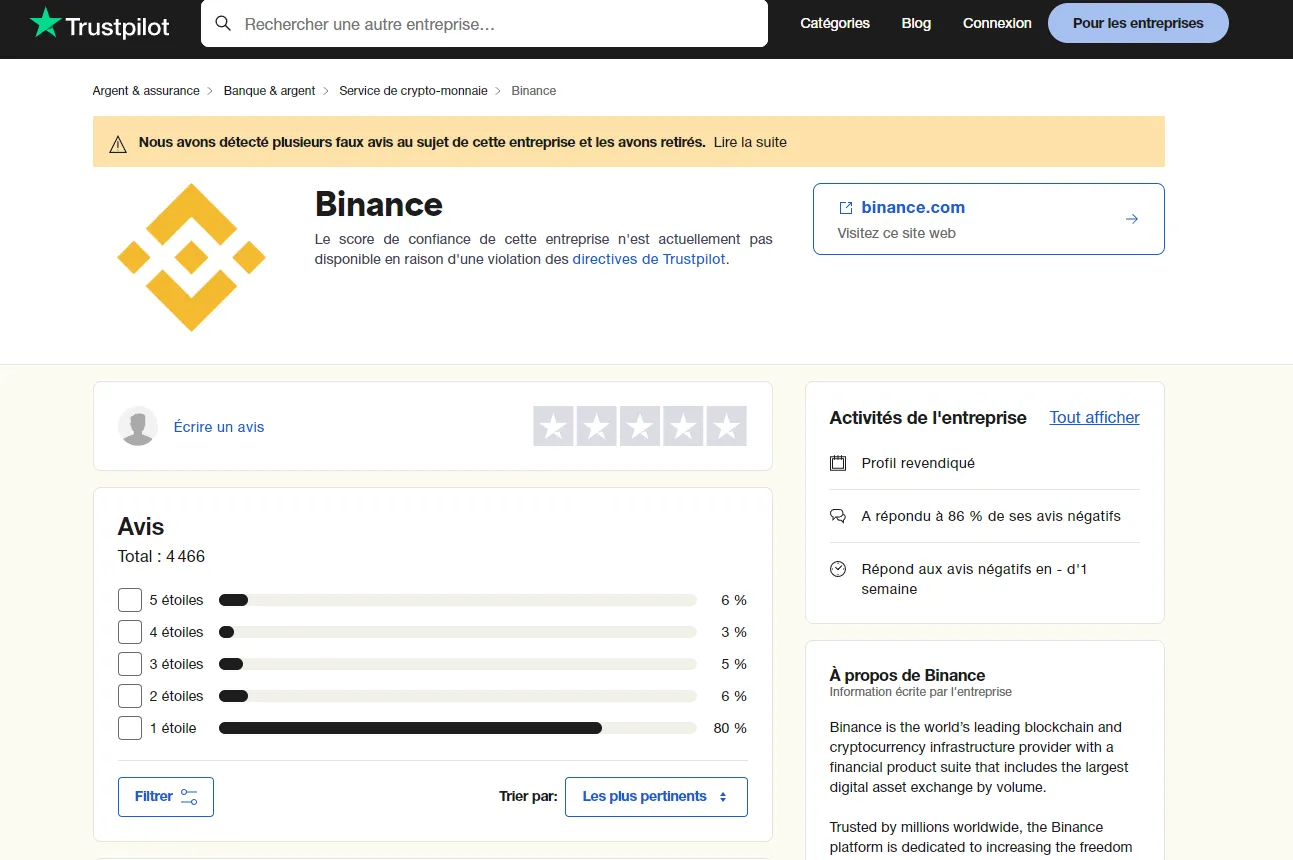Check the 3 étoiles checkbox
The height and width of the screenshot is (860, 1293).
130,664
